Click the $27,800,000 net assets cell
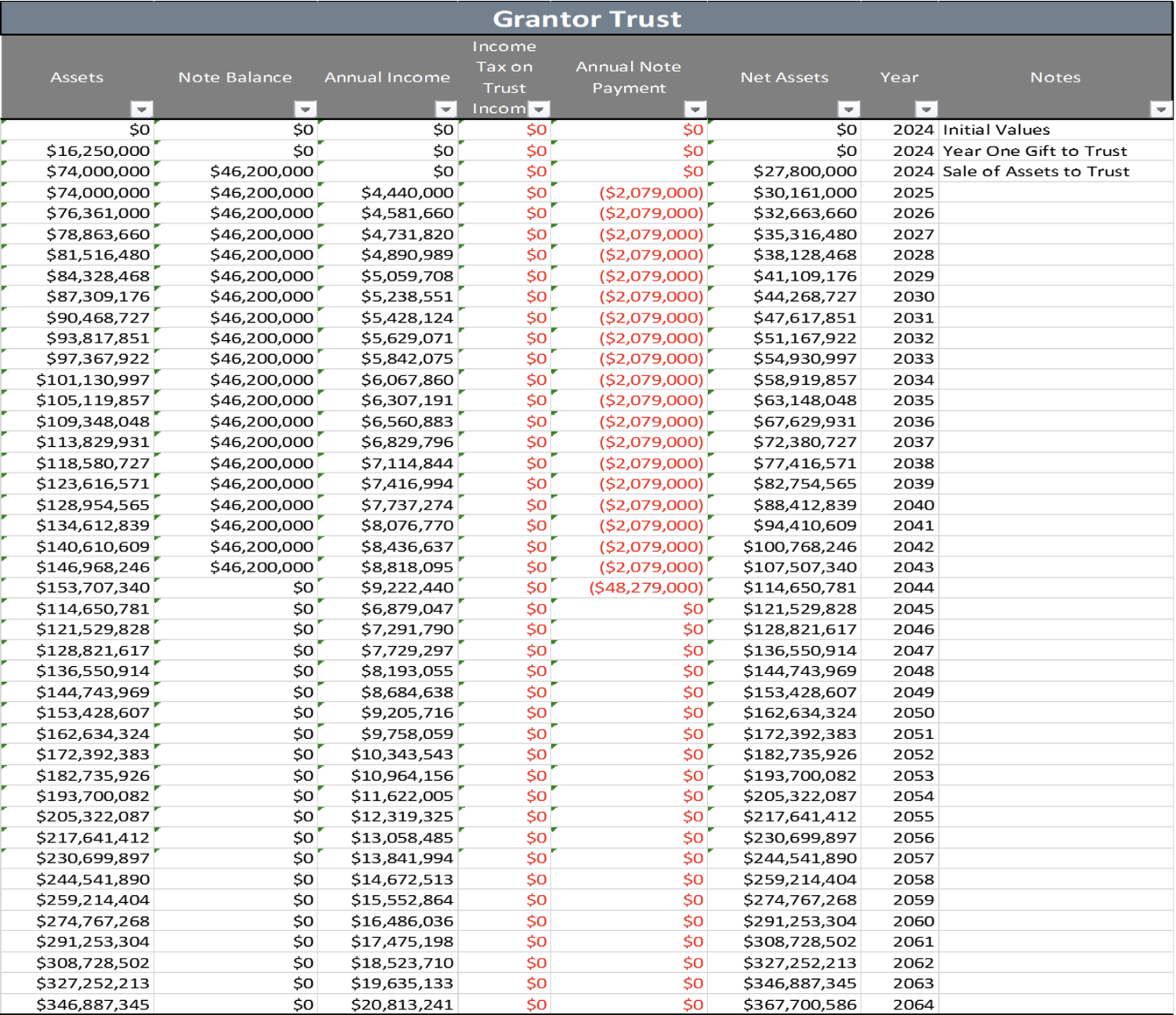This screenshot has width=1176, height=1015. click(x=804, y=172)
